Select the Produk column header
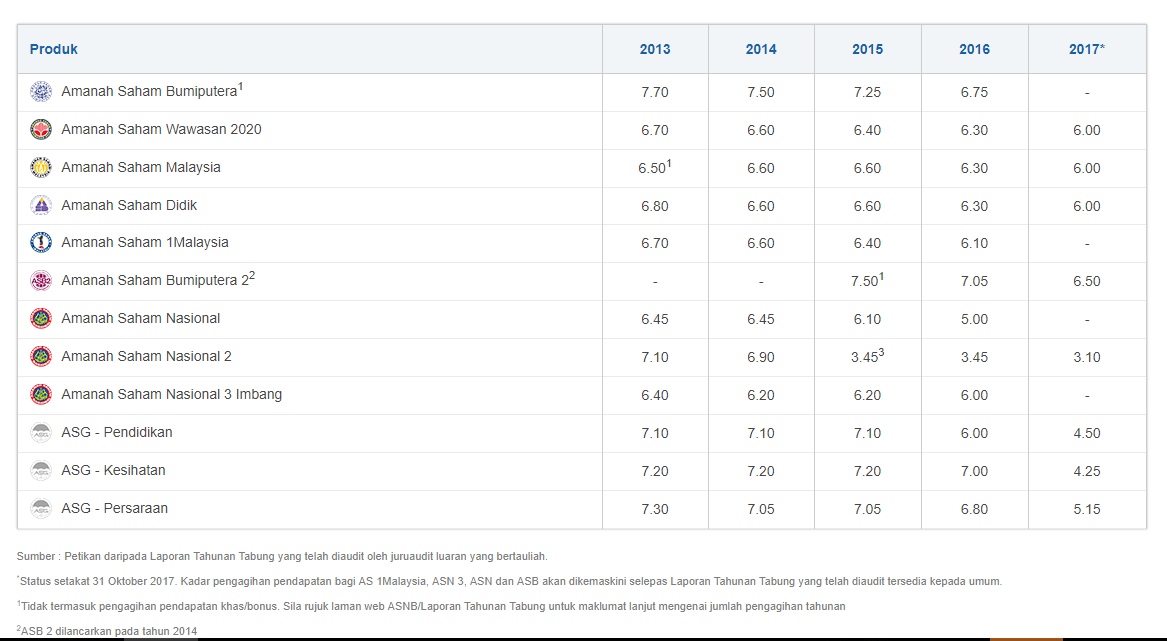 (x=310, y=49)
